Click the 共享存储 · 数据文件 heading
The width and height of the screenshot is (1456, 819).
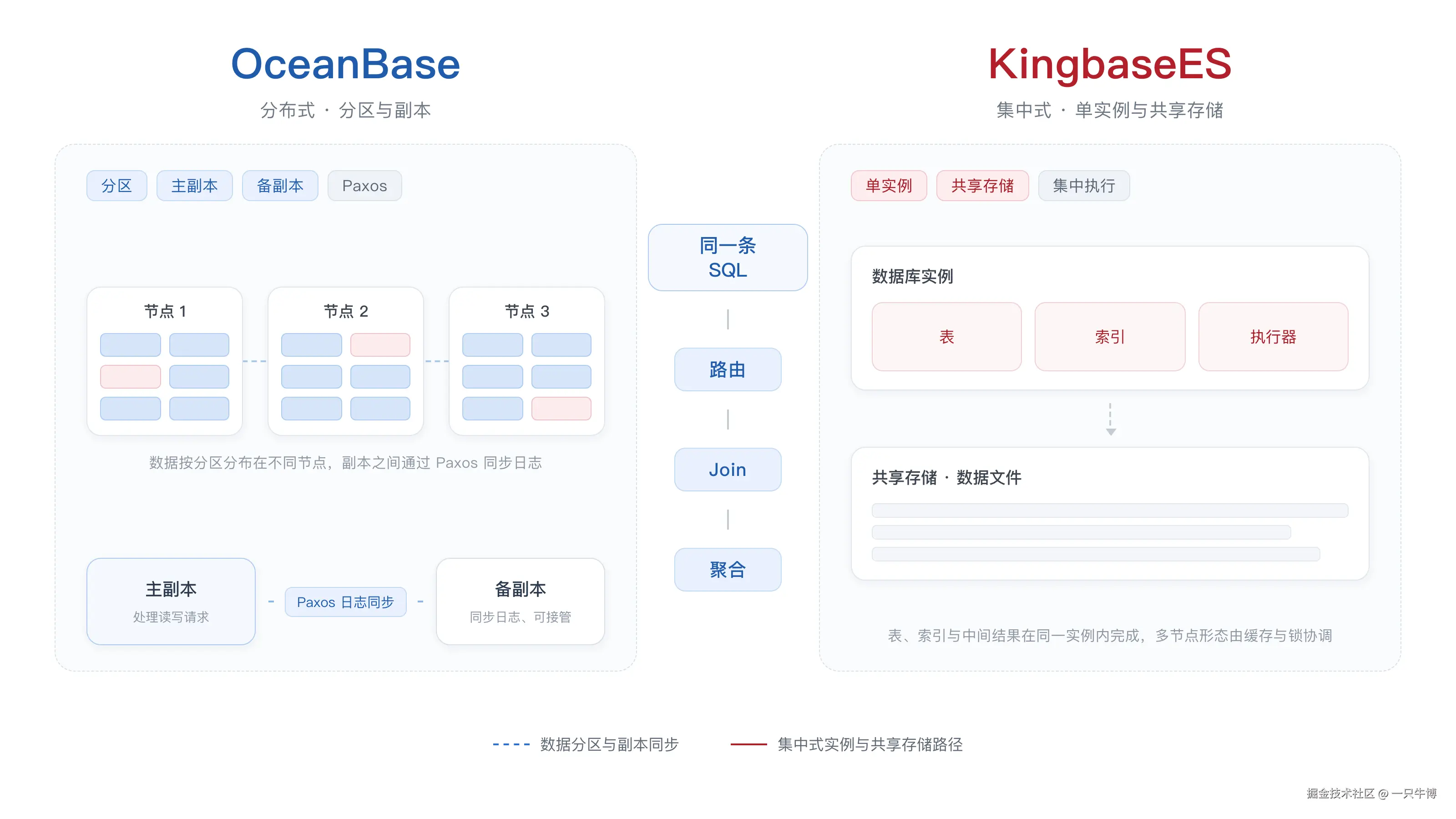(946, 478)
